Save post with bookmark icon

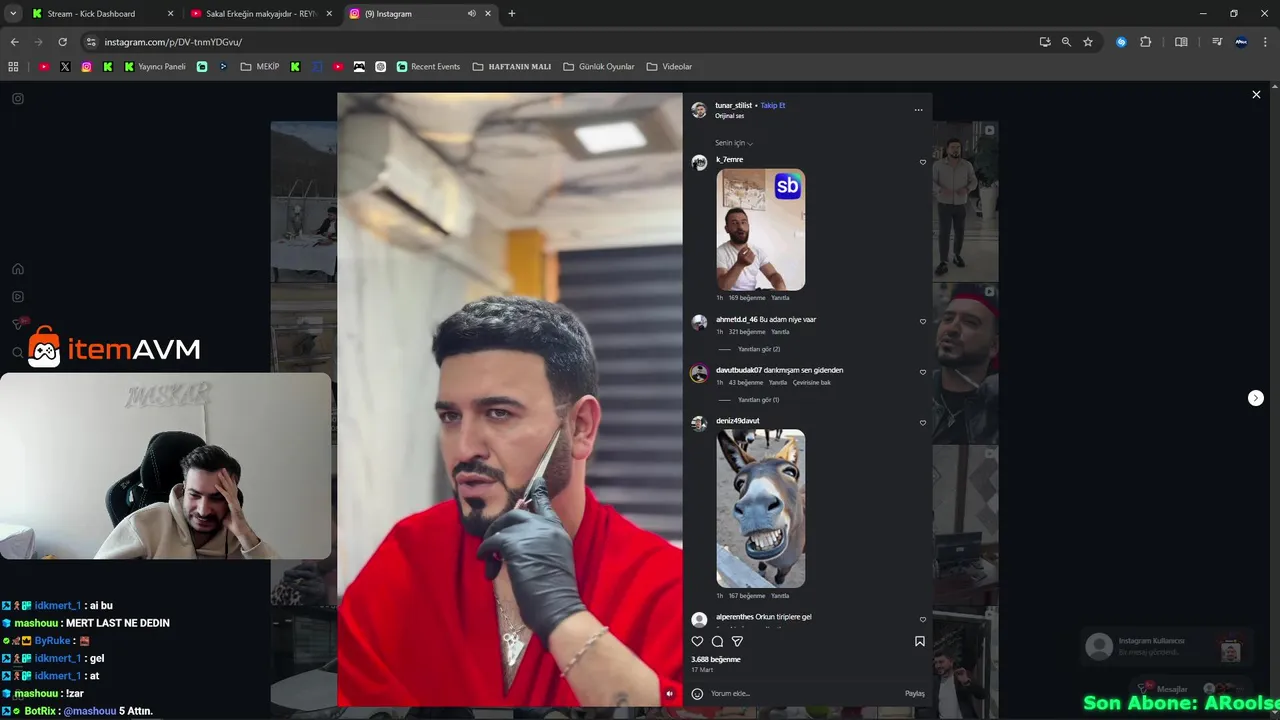[919, 641]
